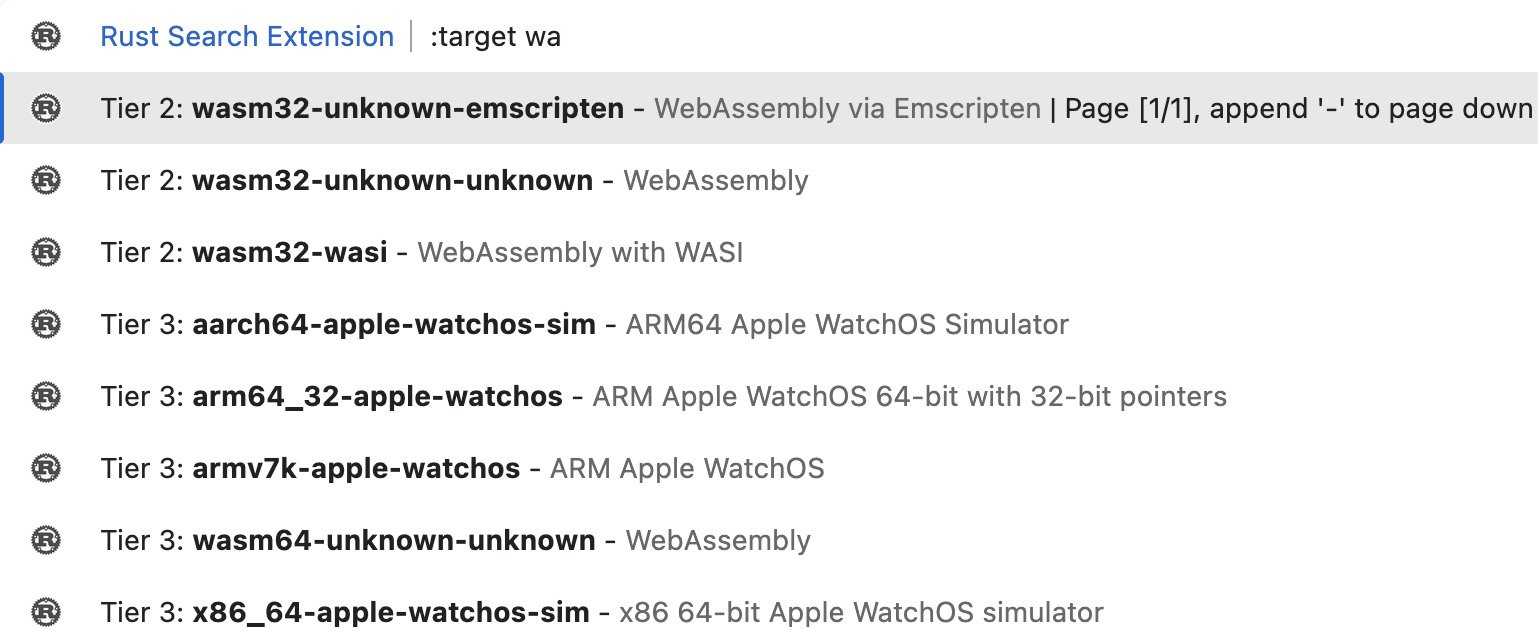Click Rust icon beside x86_64-apple-watchos-sim

tap(46, 611)
